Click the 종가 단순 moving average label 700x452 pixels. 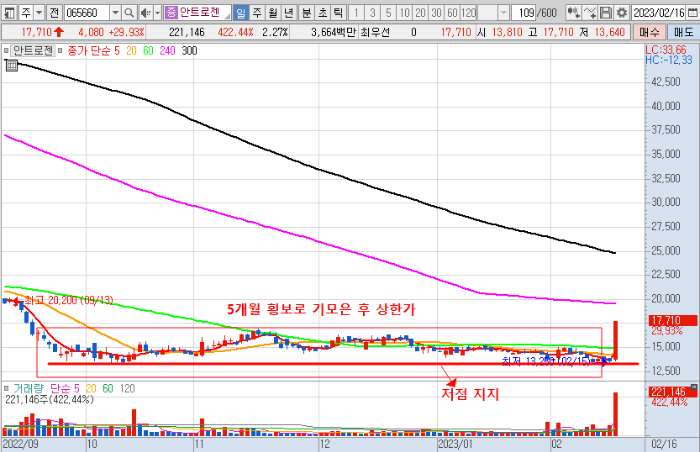click(89, 51)
